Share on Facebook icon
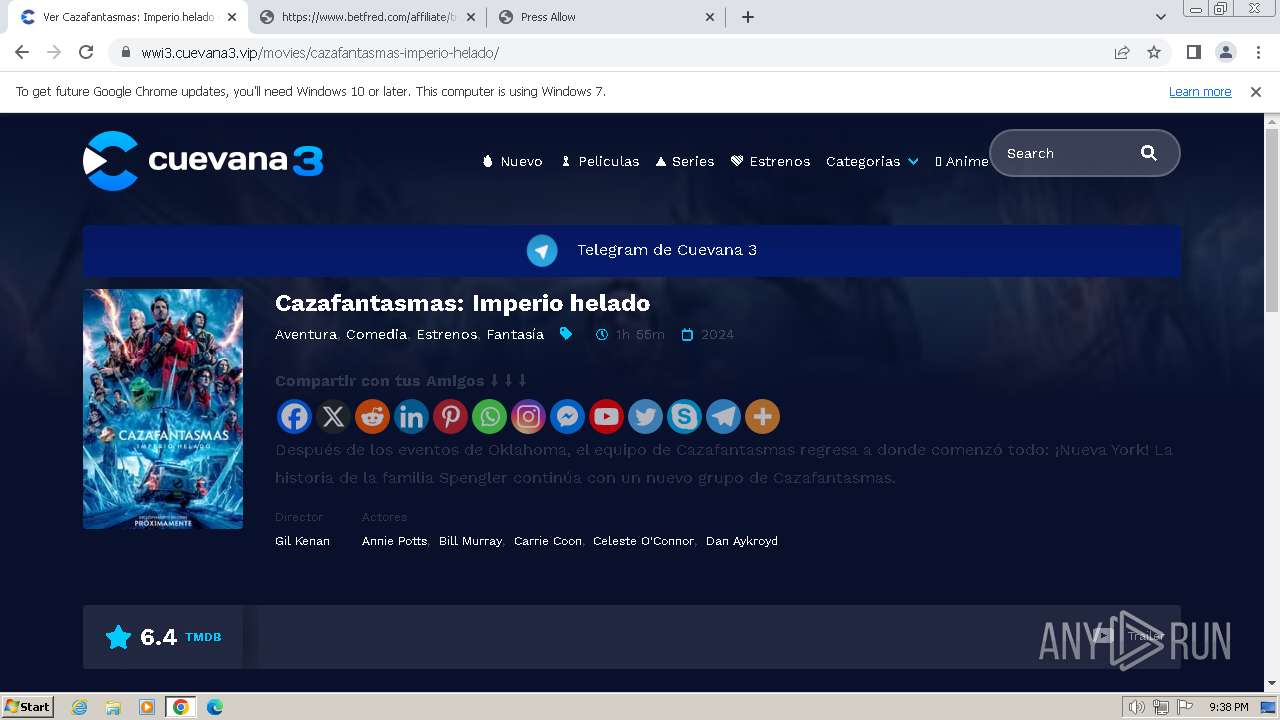Image resolution: width=1280 pixels, height=720 pixels. (294, 416)
